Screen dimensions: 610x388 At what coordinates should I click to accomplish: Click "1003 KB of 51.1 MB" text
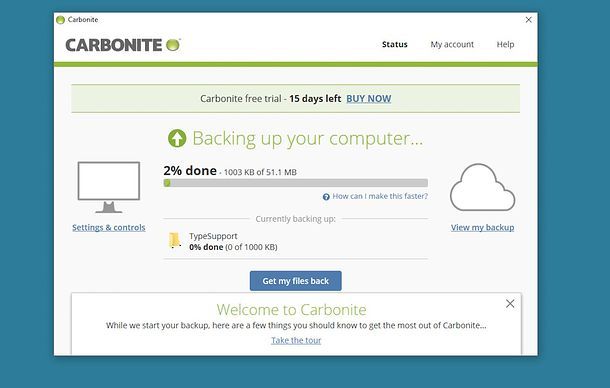pos(260,172)
